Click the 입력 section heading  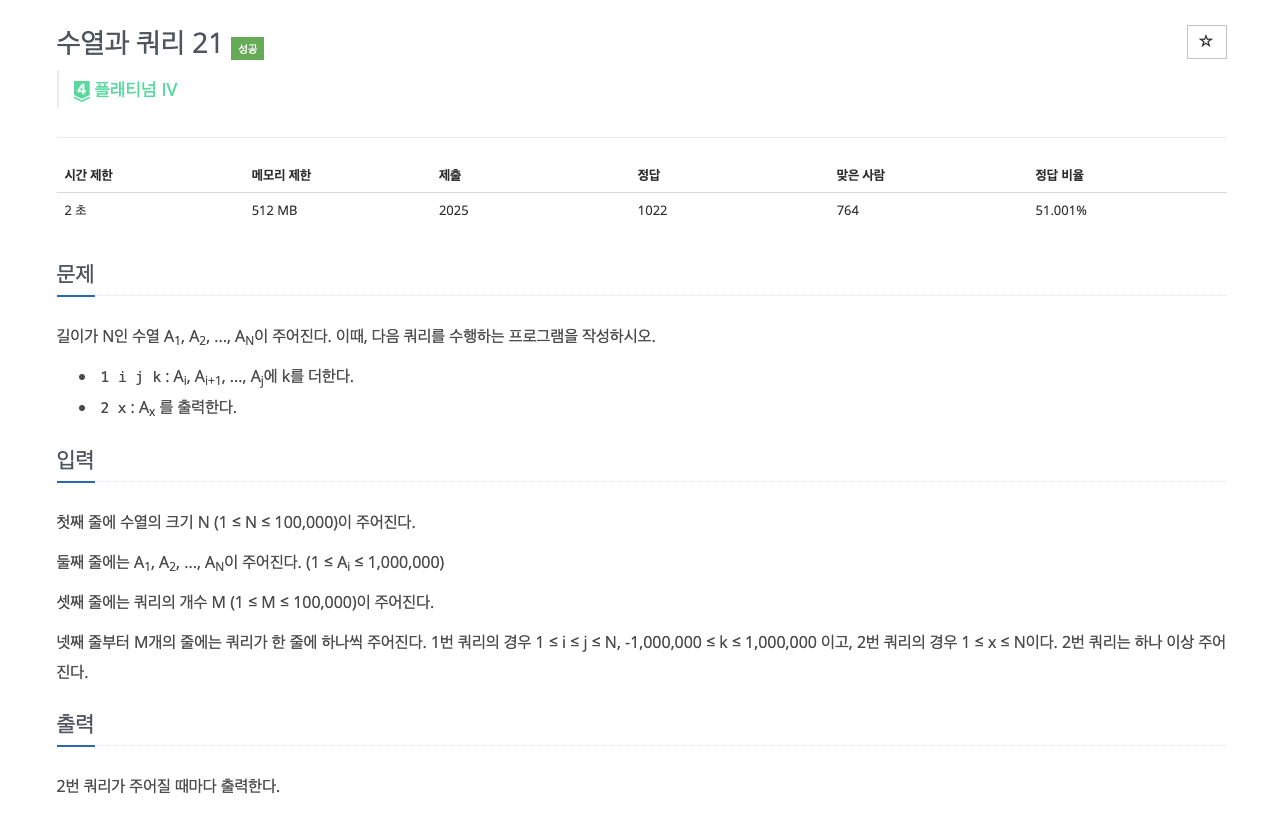click(75, 461)
